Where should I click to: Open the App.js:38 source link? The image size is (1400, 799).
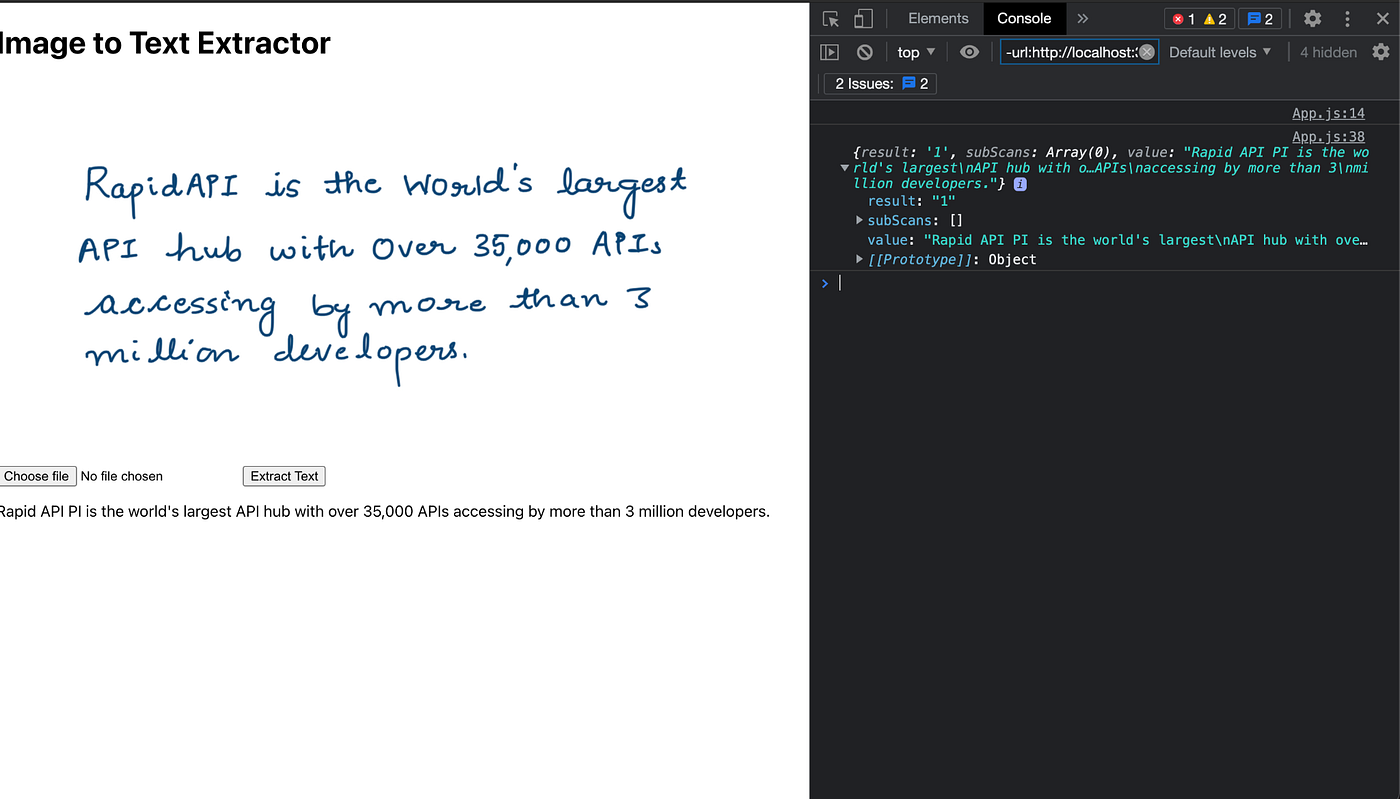coord(1328,137)
